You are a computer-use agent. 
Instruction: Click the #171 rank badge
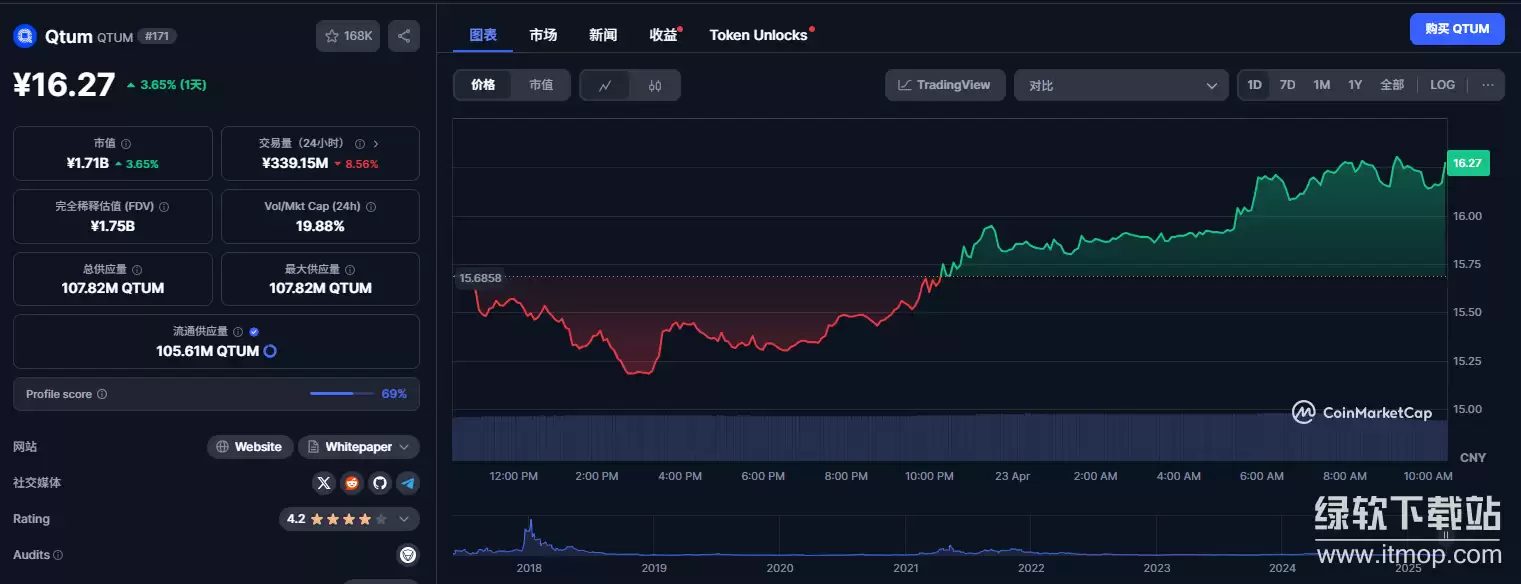[157, 36]
